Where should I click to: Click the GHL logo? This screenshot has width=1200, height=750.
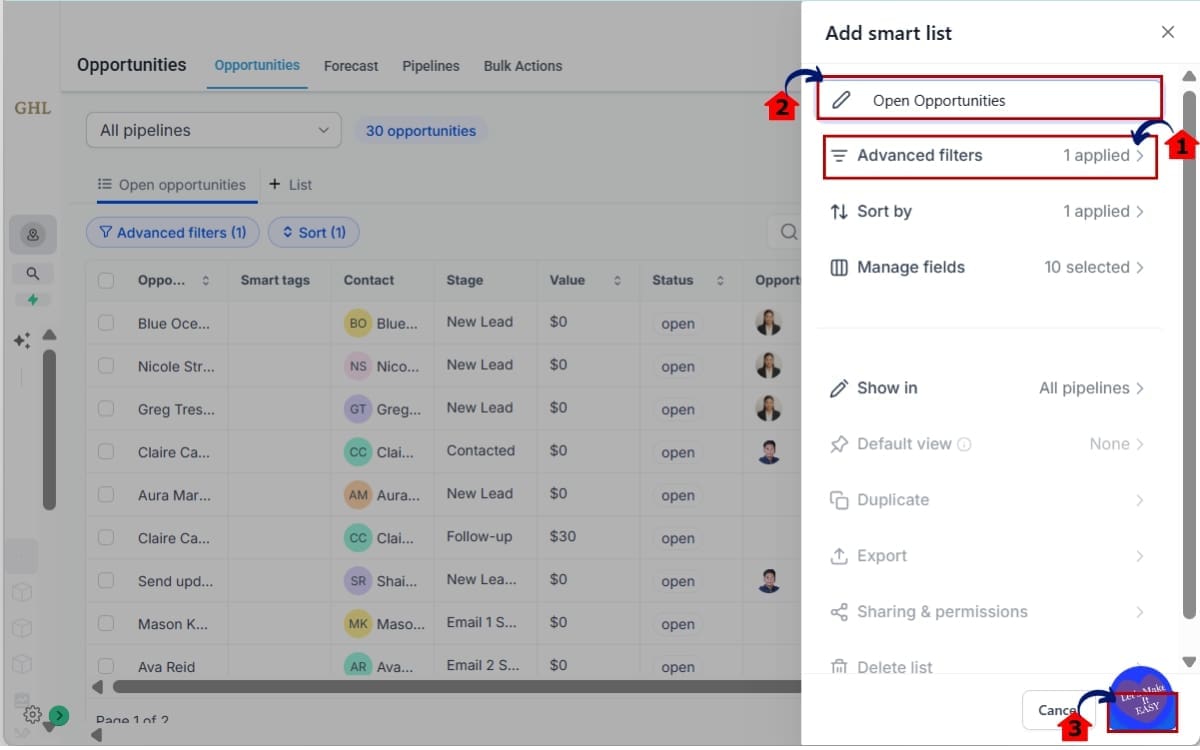tap(33, 108)
